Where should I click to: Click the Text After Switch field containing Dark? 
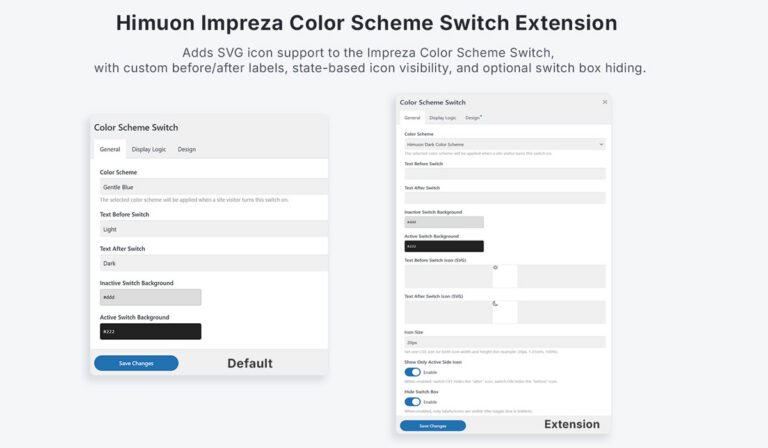(213, 263)
